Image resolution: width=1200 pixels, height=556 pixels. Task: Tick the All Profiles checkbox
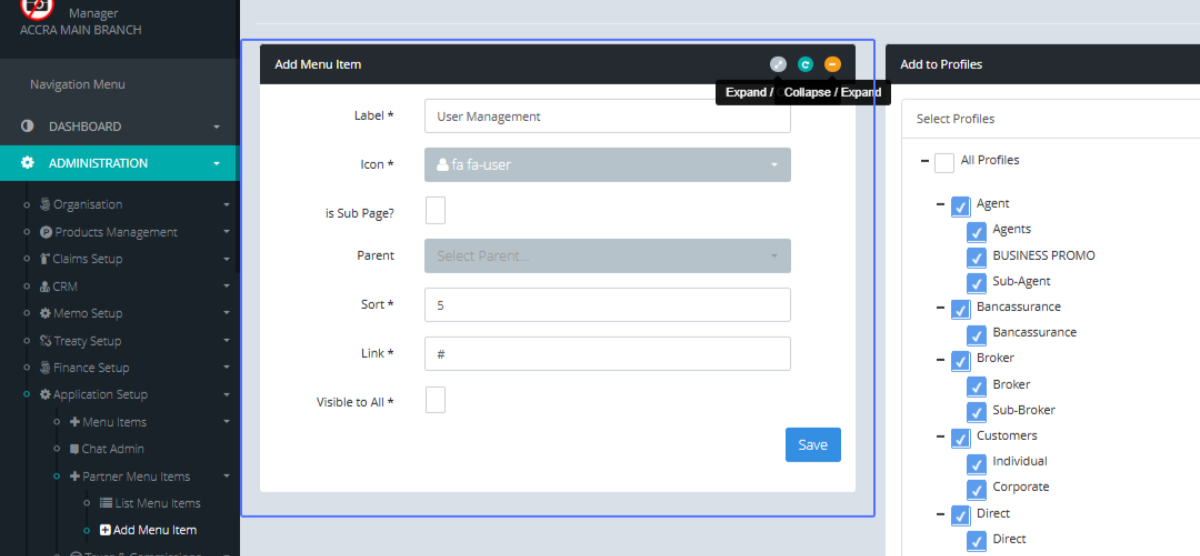coord(944,162)
